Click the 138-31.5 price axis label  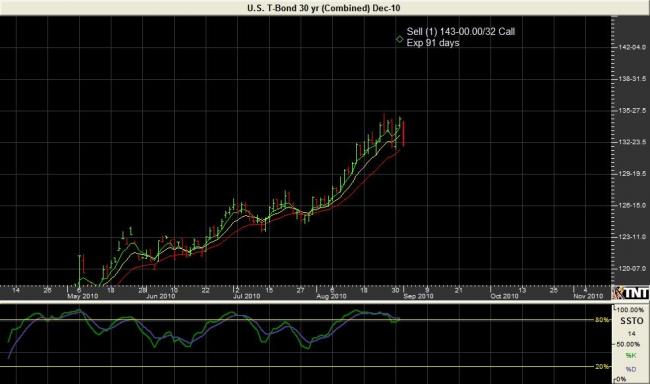632,79
